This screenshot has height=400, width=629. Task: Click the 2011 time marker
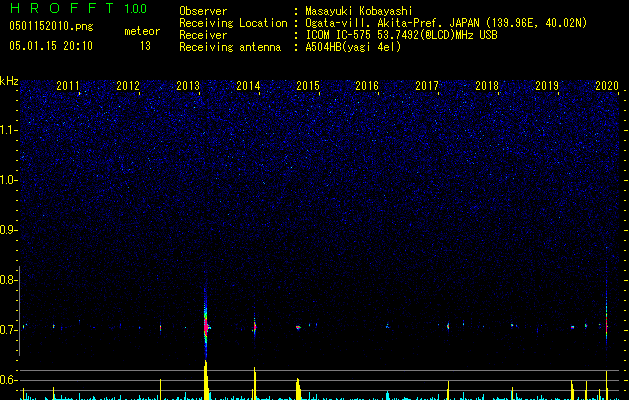(67, 86)
